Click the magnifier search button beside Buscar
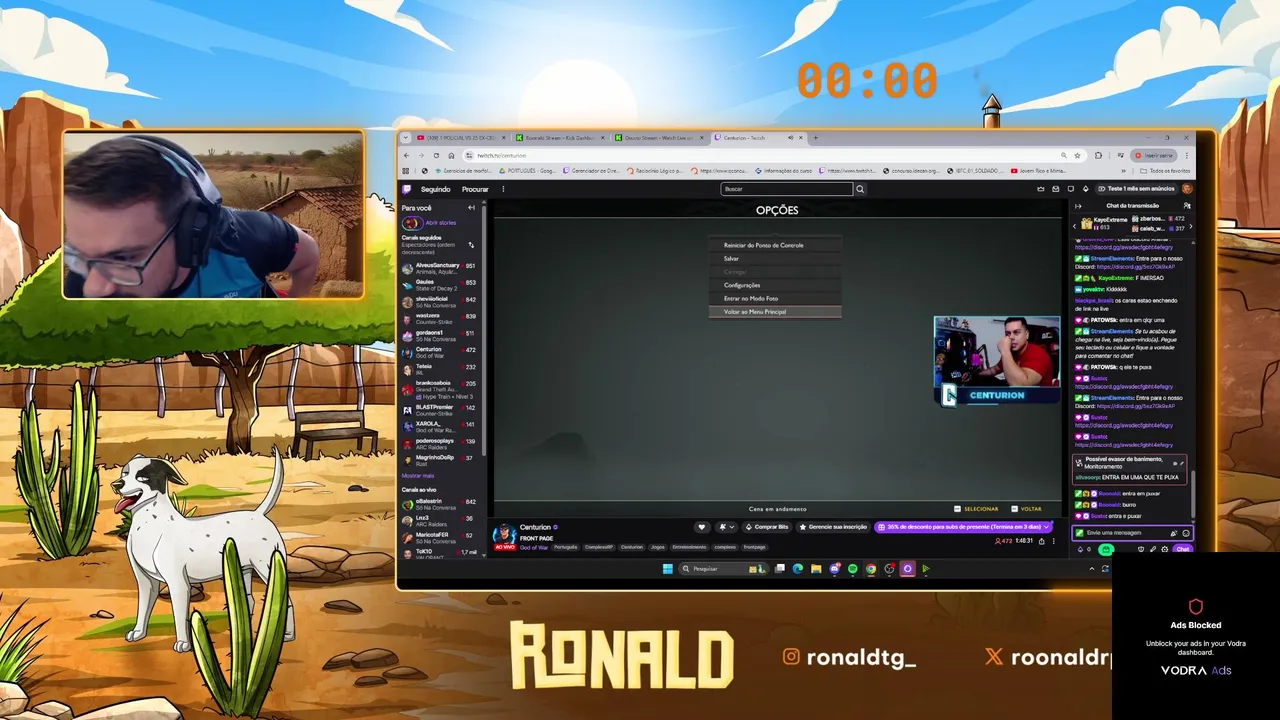The height and width of the screenshot is (720, 1280). (x=859, y=189)
